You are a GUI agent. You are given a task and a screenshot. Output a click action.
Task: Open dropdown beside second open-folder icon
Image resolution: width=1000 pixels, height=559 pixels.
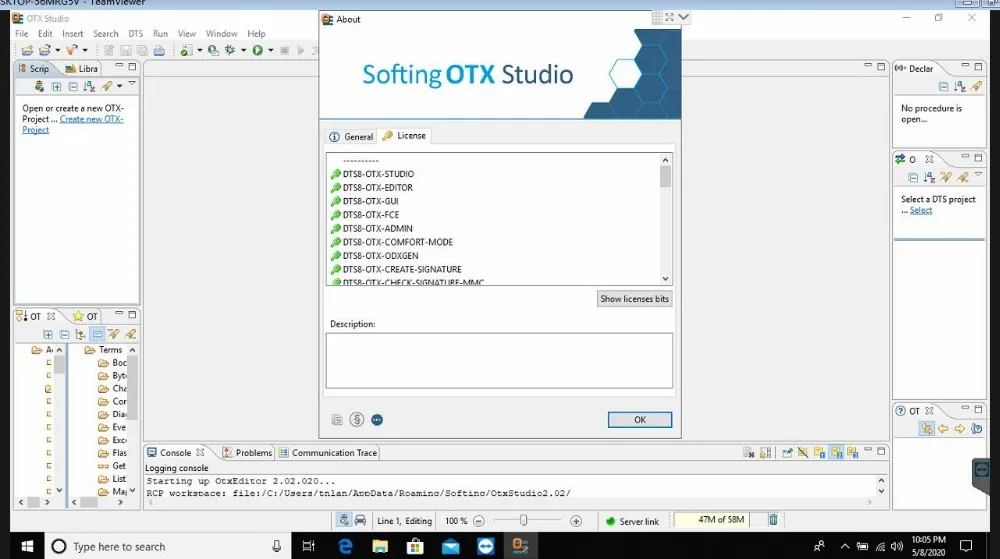click(x=57, y=50)
